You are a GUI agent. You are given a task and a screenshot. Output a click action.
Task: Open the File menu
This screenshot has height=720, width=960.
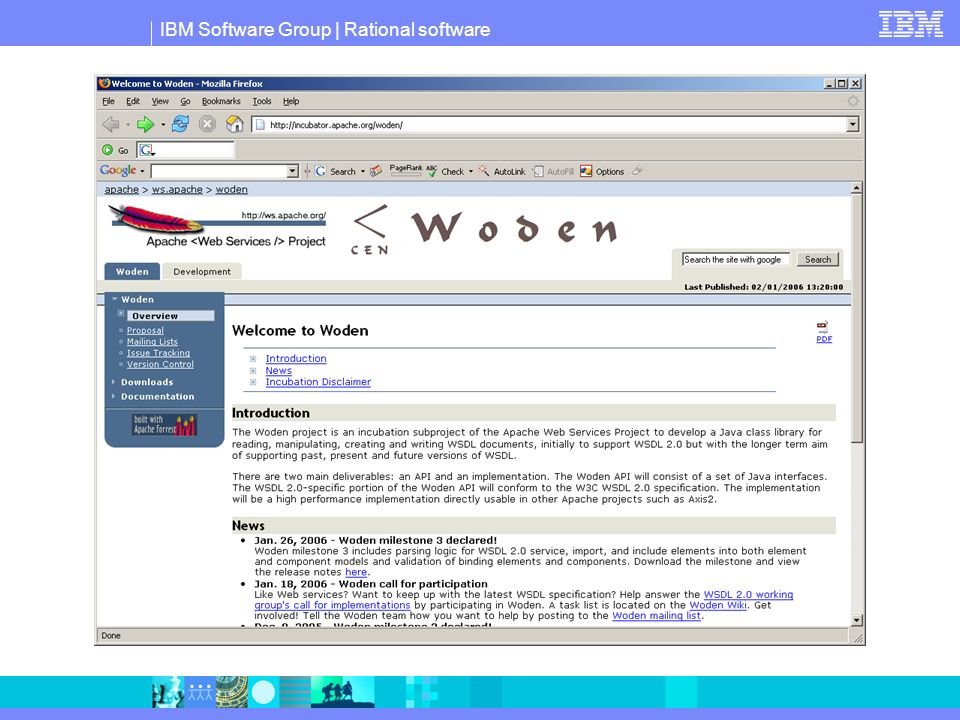point(108,101)
